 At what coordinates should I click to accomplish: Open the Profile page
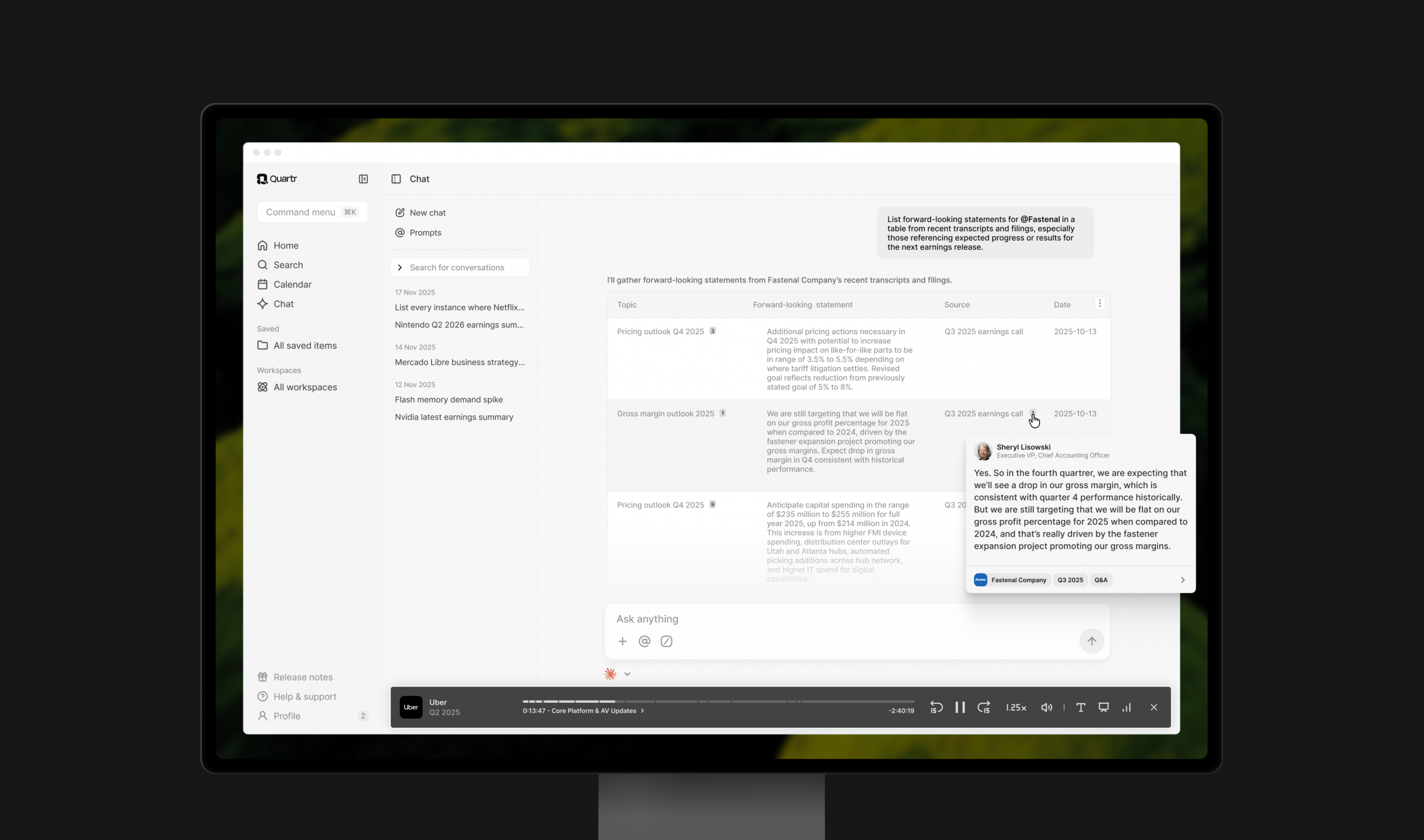pos(279,716)
